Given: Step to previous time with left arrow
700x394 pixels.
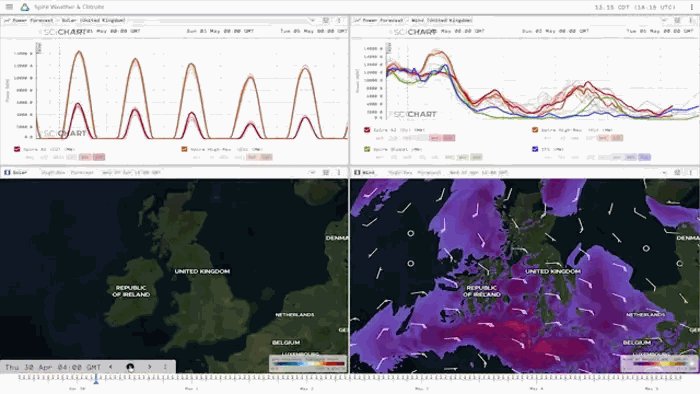Looking at the screenshot, I should click(111, 367).
